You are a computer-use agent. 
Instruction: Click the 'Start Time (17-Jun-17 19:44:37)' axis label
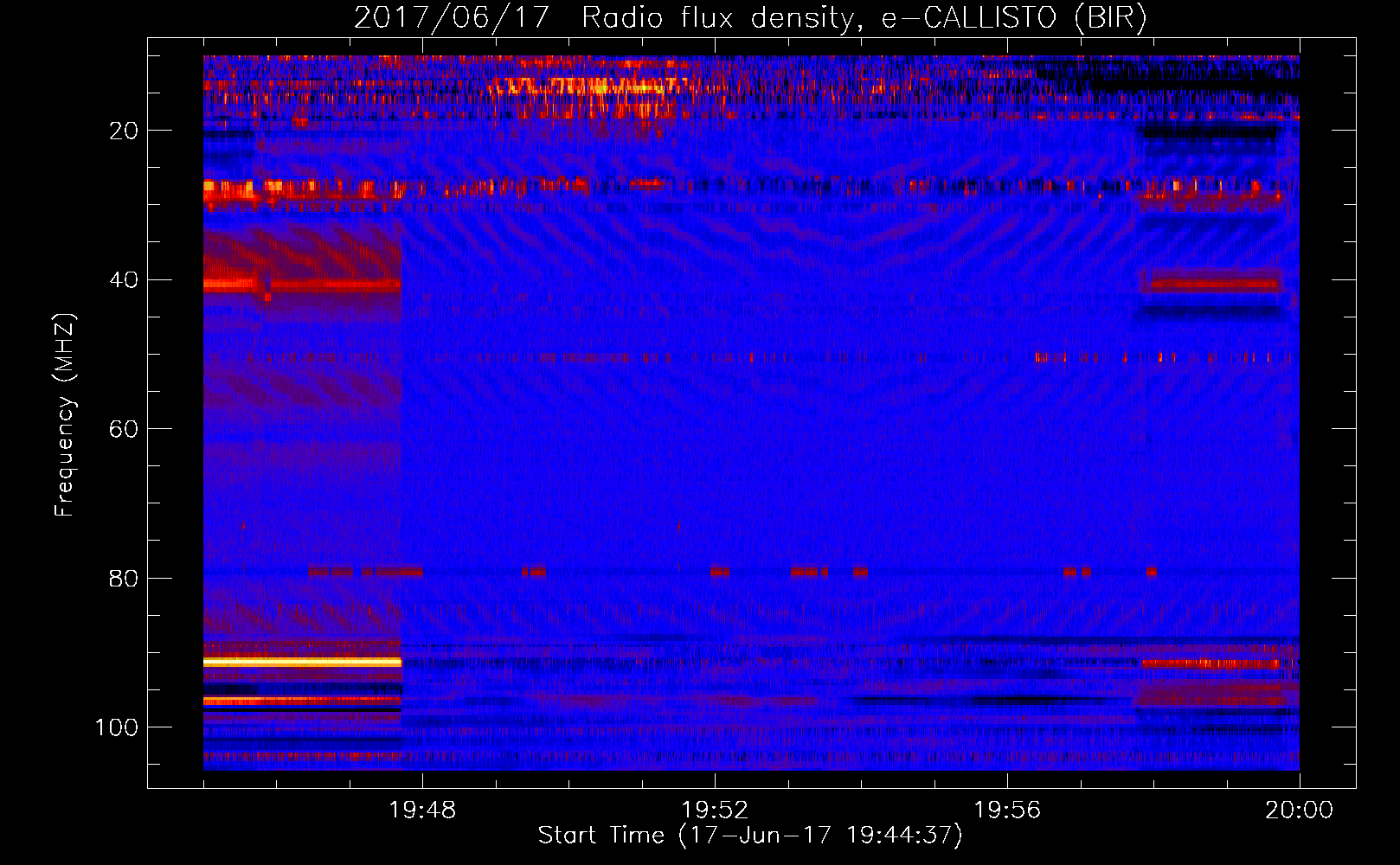click(x=750, y=836)
